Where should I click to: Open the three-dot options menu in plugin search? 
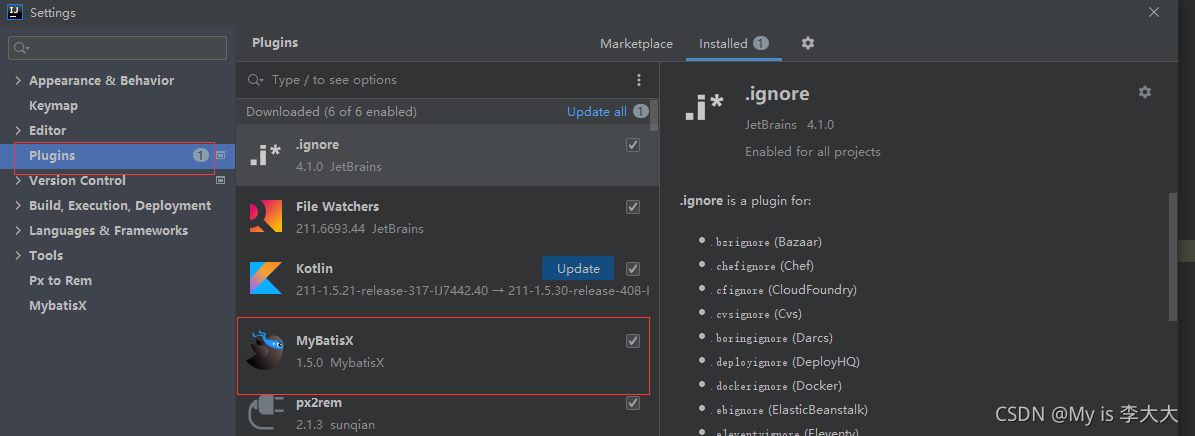click(x=639, y=80)
